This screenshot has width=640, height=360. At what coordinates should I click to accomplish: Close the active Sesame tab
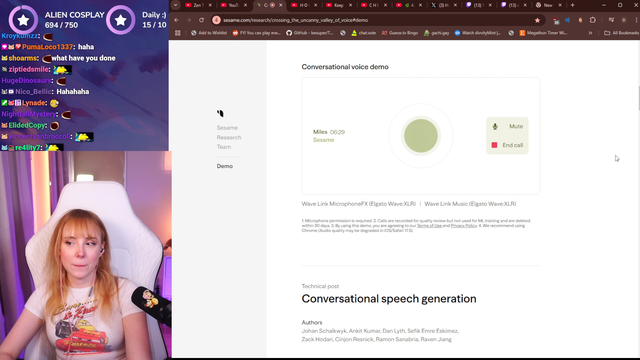tap(281, 5)
